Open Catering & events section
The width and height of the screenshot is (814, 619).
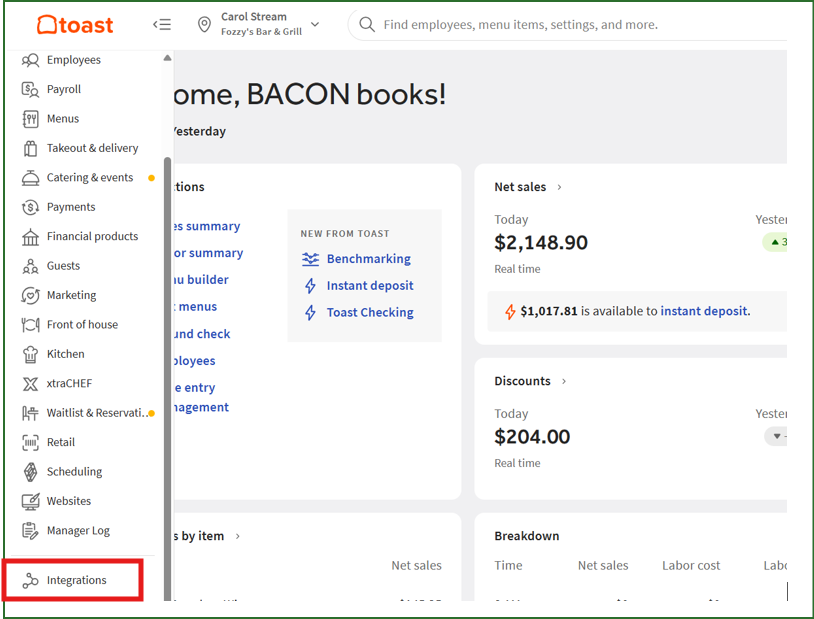(90, 178)
